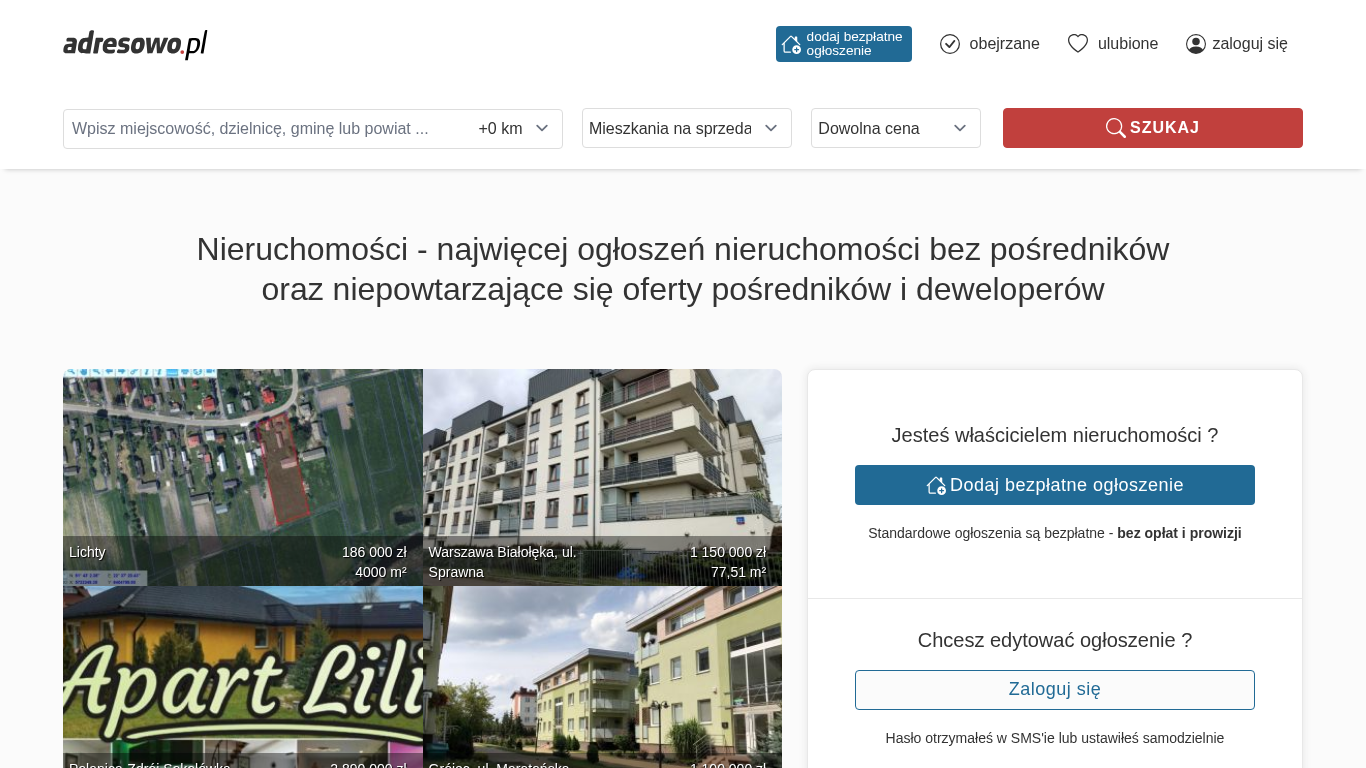
Task: Click the house icon on the Dodaj bezpłatne ogłoszenie button
Action: point(936,485)
